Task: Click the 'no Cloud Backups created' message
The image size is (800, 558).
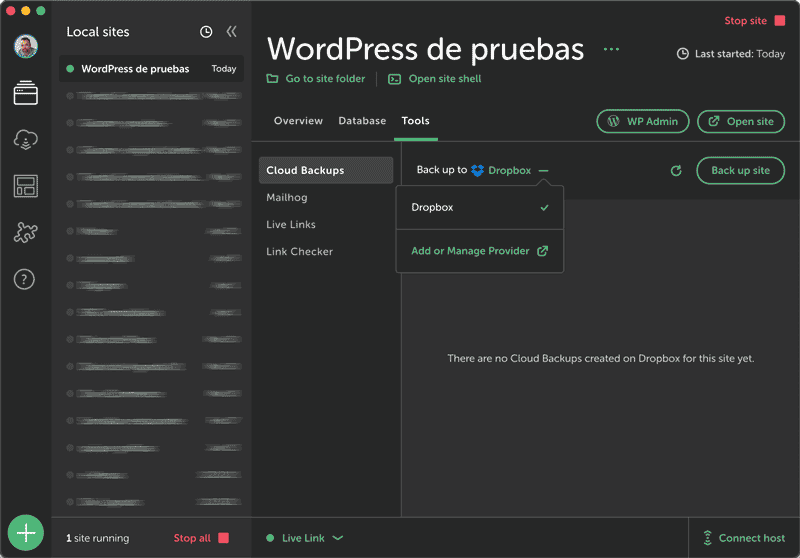Action: pos(601,359)
